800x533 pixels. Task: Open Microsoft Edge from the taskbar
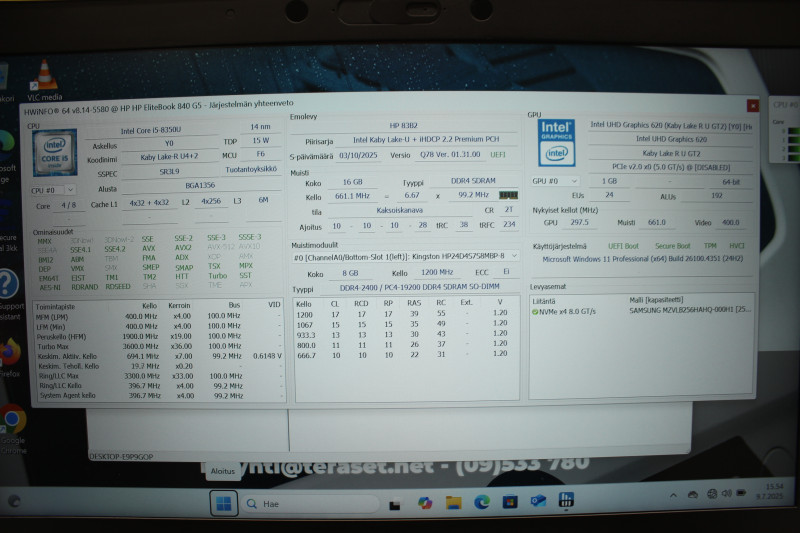pyautogui.click(x=482, y=502)
